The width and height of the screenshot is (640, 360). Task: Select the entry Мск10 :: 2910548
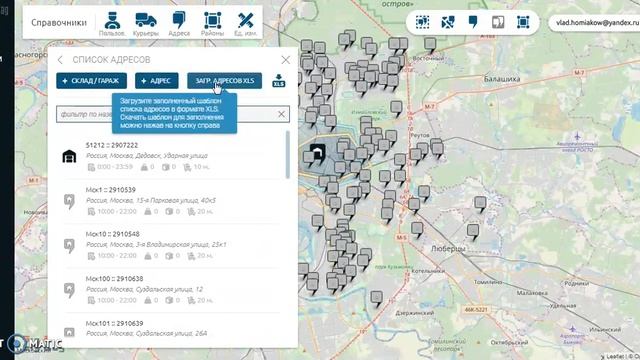tap(113, 234)
